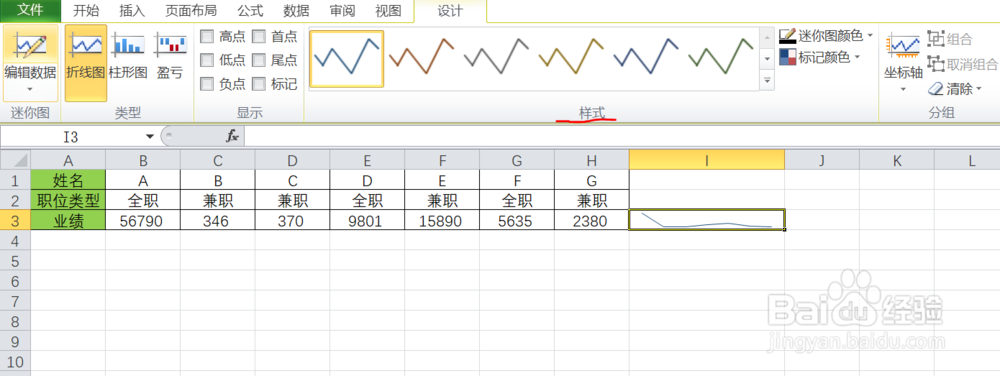
Task: Click the fx insert function icon
Action: [x=232, y=136]
